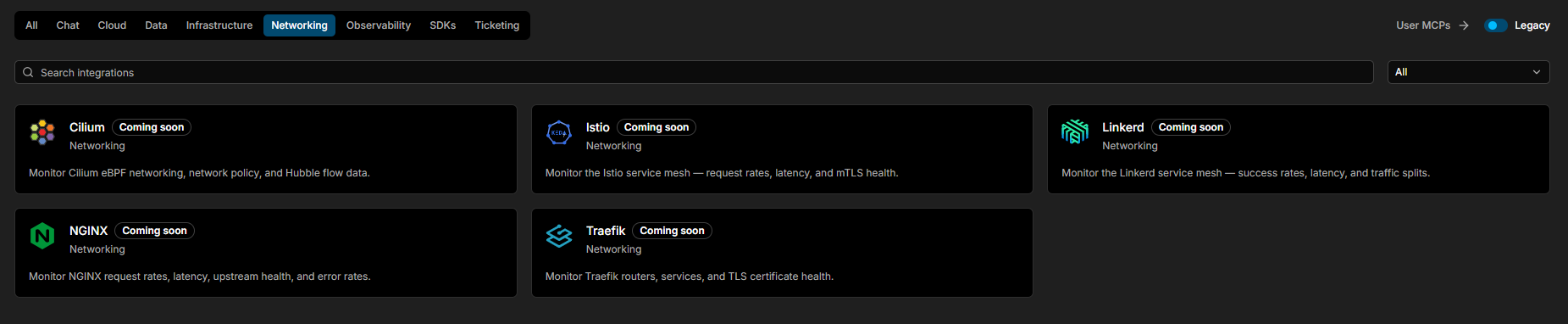The width and height of the screenshot is (1568, 324).
Task: Click the Traefik blue logo icon
Action: [559, 236]
